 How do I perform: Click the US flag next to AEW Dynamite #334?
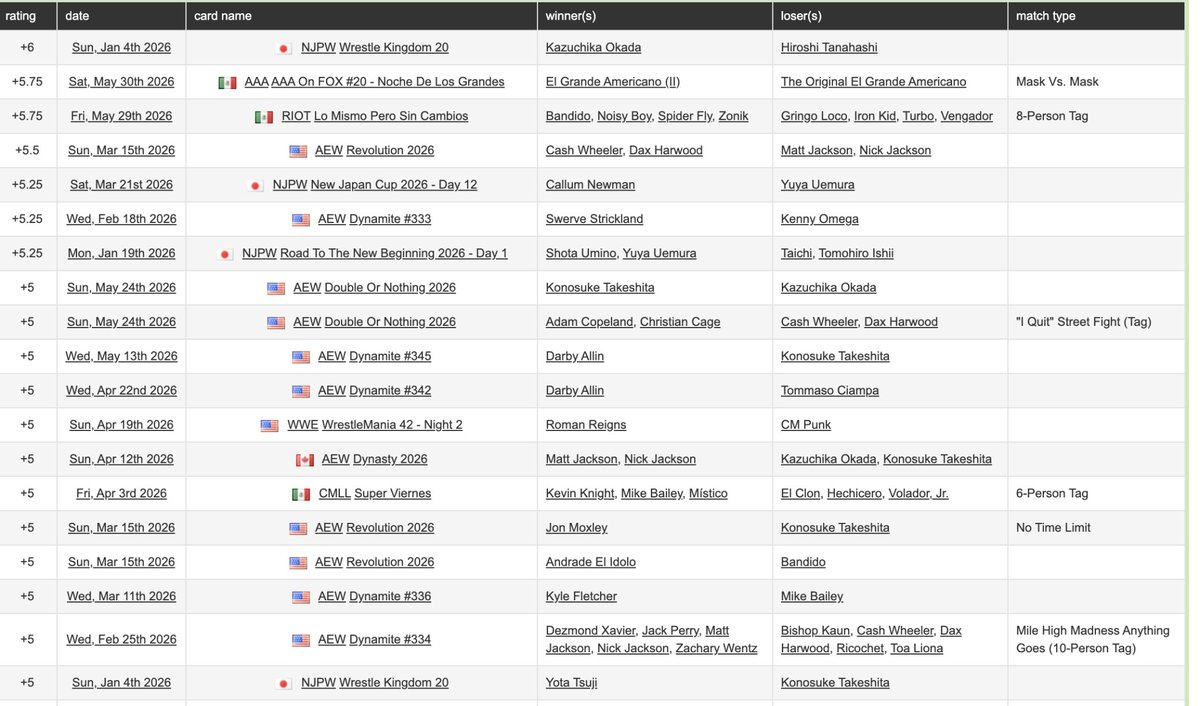(x=301, y=640)
